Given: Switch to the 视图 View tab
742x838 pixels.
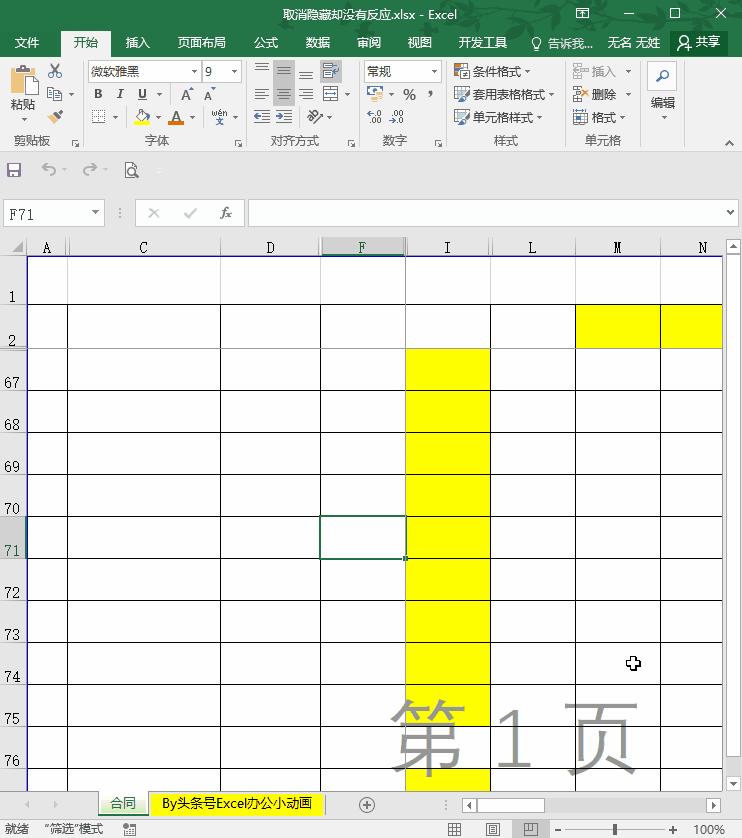Looking at the screenshot, I should tap(420, 43).
